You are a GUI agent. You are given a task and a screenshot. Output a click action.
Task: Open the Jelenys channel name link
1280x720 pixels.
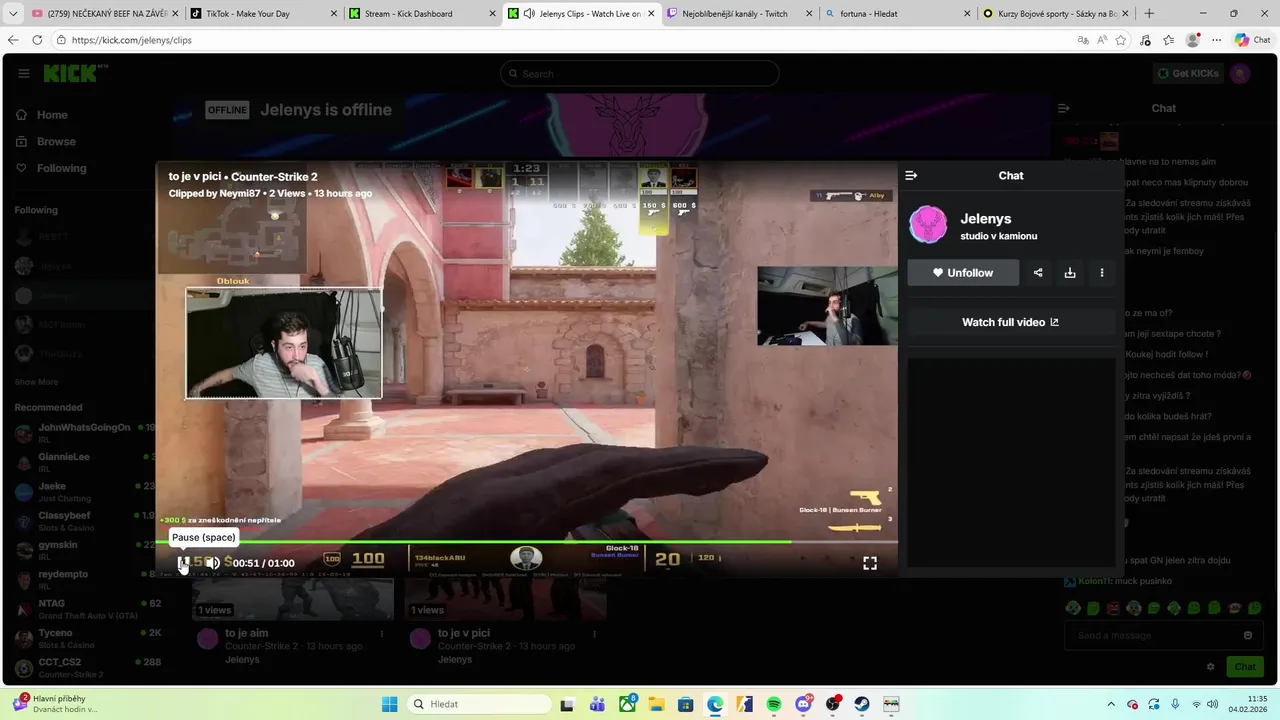coord(985,218)
